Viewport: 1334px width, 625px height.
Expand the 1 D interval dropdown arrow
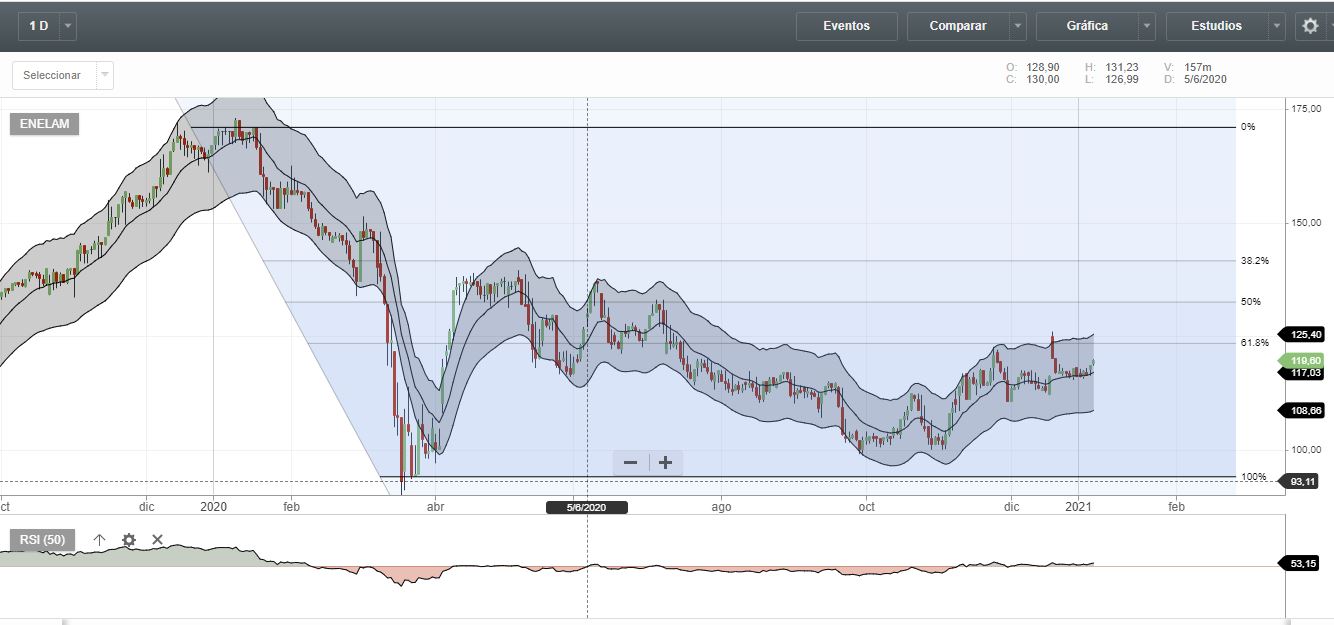(x=67, y=26)
